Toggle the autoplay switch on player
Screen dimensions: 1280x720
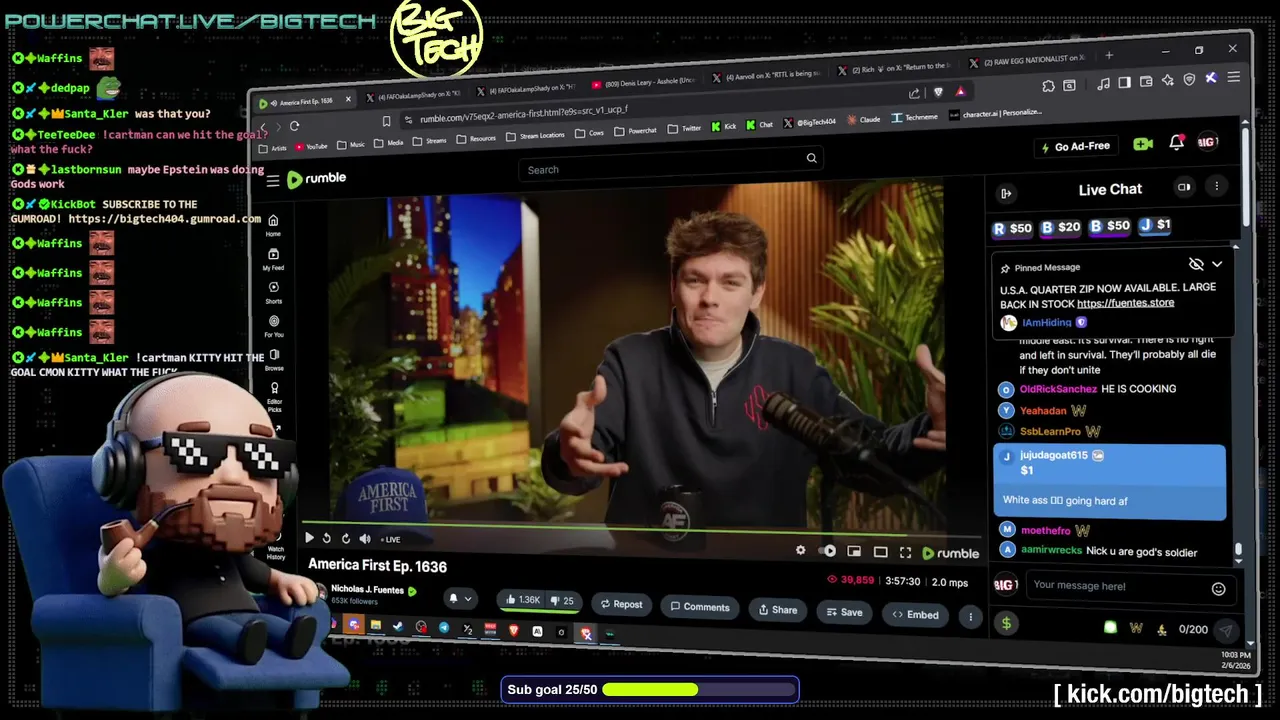coord(827,551)
